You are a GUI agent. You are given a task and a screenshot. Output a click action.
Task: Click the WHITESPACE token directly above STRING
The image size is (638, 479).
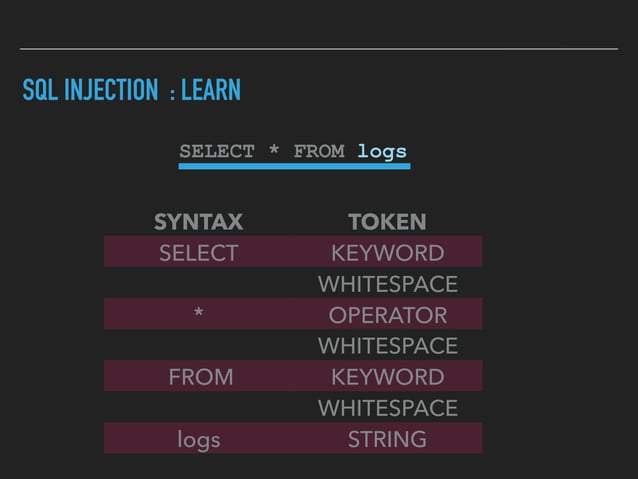(387, 408)
